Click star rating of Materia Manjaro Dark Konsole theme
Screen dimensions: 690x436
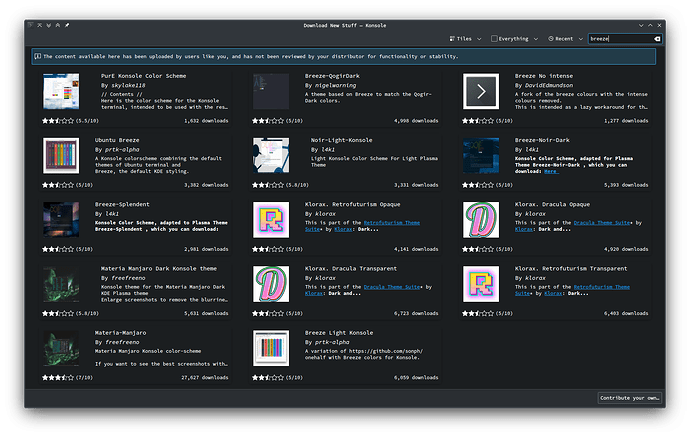pos(58,313)
